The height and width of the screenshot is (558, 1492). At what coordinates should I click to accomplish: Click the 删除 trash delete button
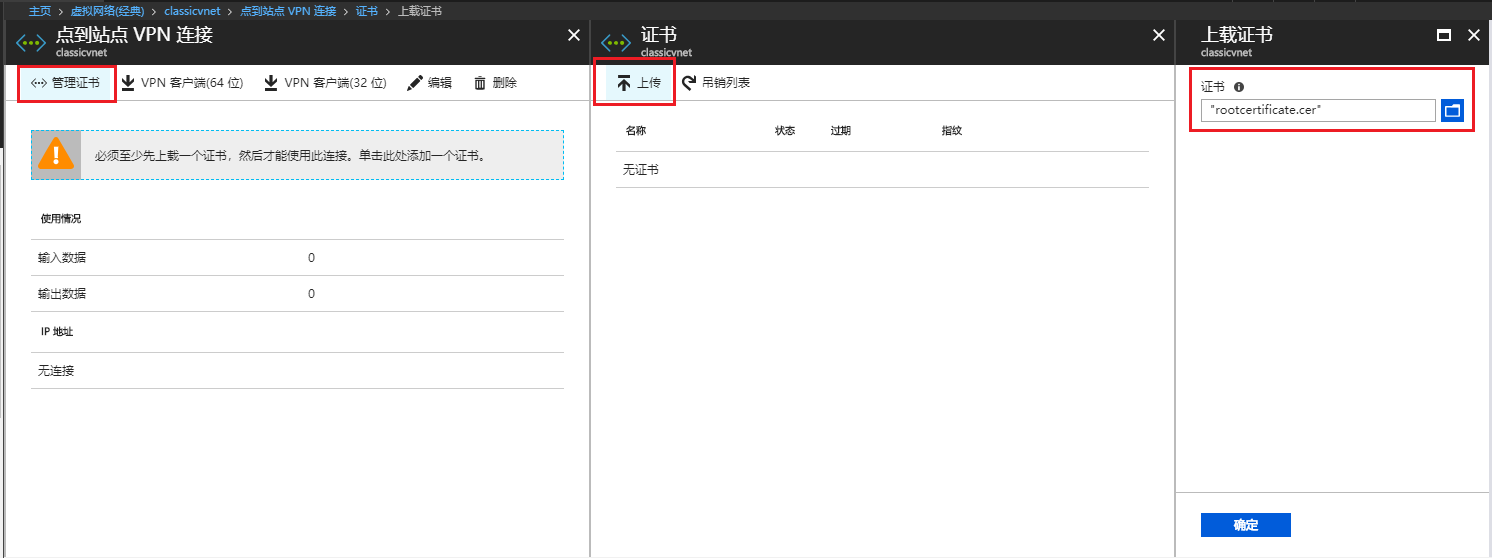[495, 83]
